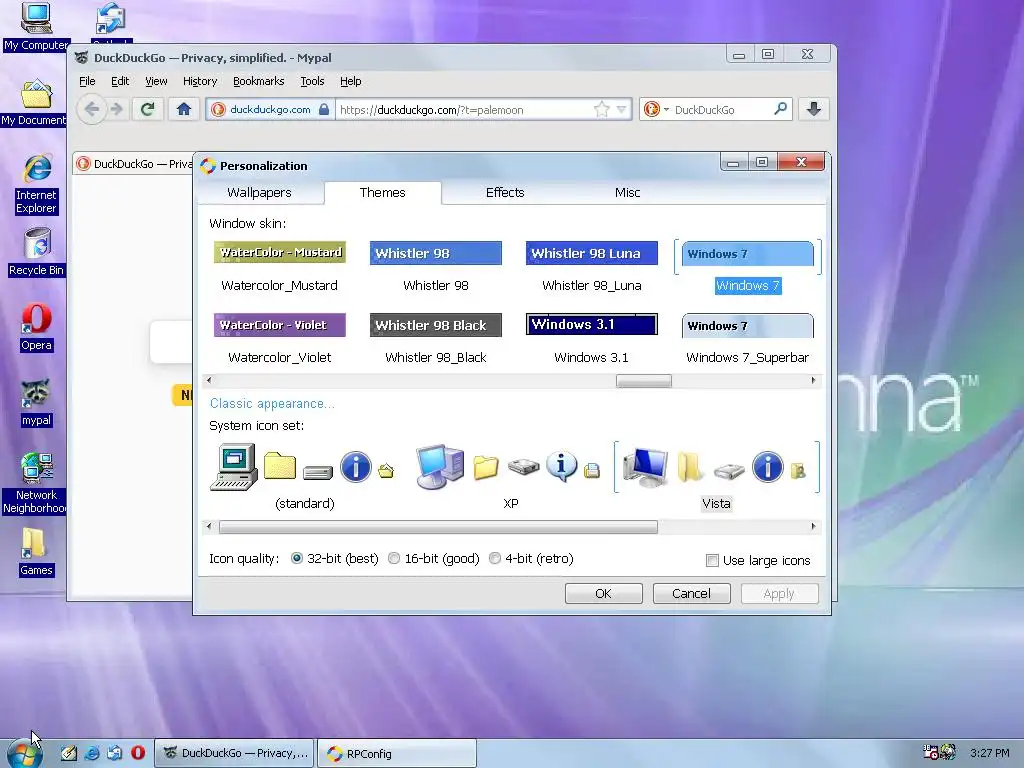The height and width of the screenshot is (768, 1024).
Task: Choose the Whistler 98 window skin
Action: [x=436, y=266]
